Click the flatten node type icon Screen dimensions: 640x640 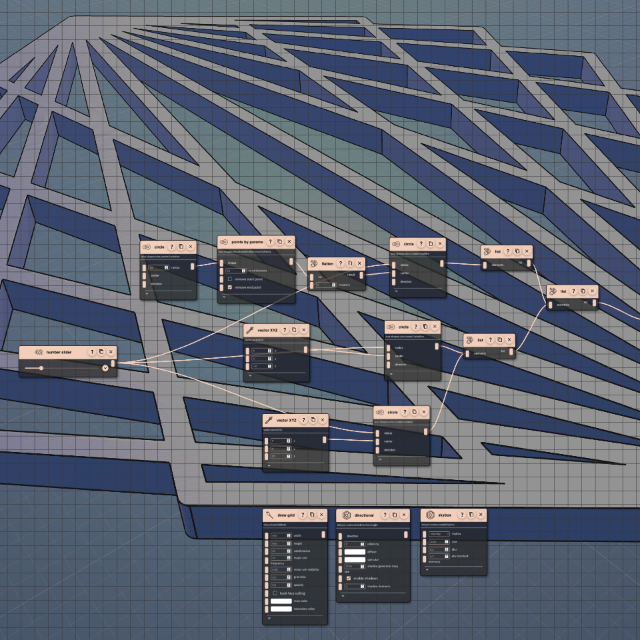[314, 264]
